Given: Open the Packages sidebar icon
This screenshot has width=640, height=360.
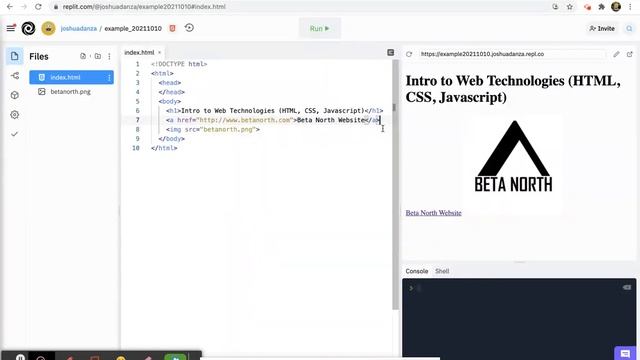Looking at the screenshot, I should (x=15, y=95).
